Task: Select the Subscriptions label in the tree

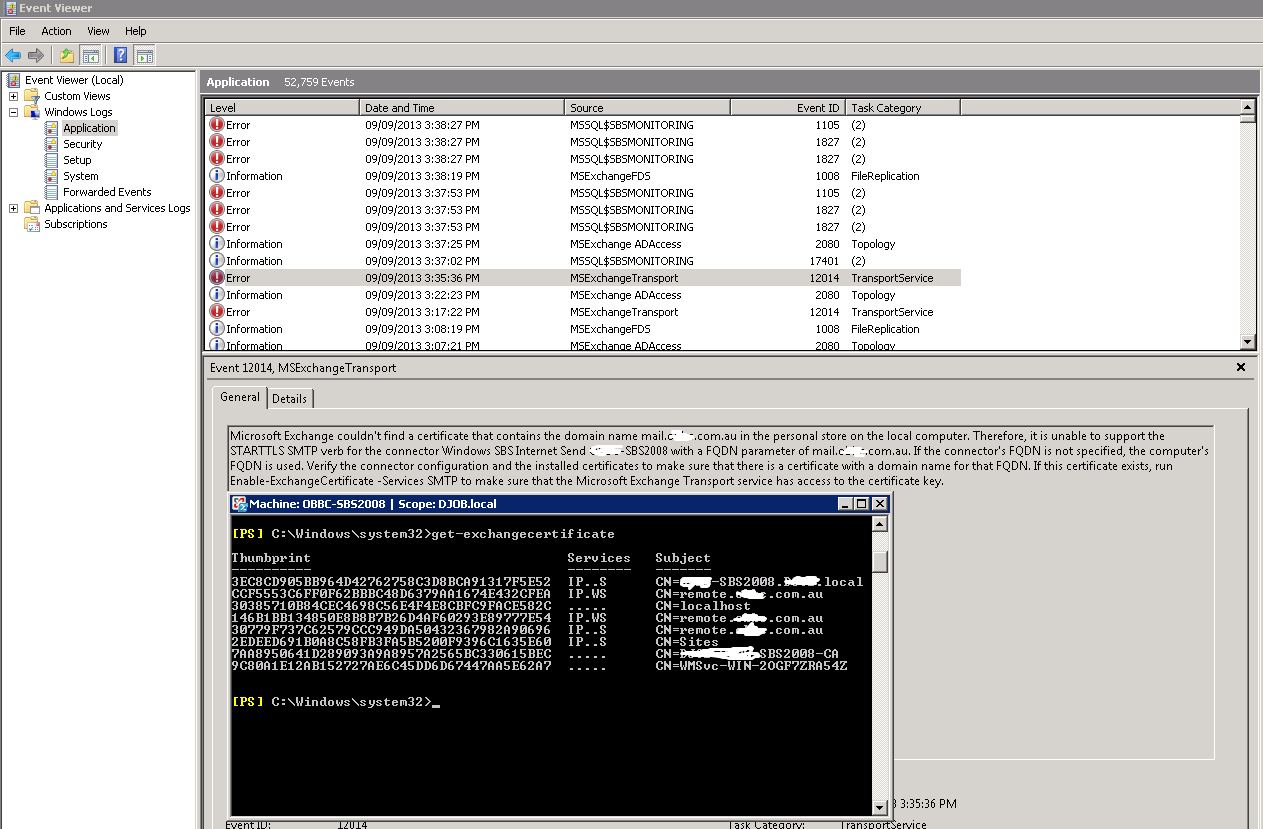Action: coord(76,224)
